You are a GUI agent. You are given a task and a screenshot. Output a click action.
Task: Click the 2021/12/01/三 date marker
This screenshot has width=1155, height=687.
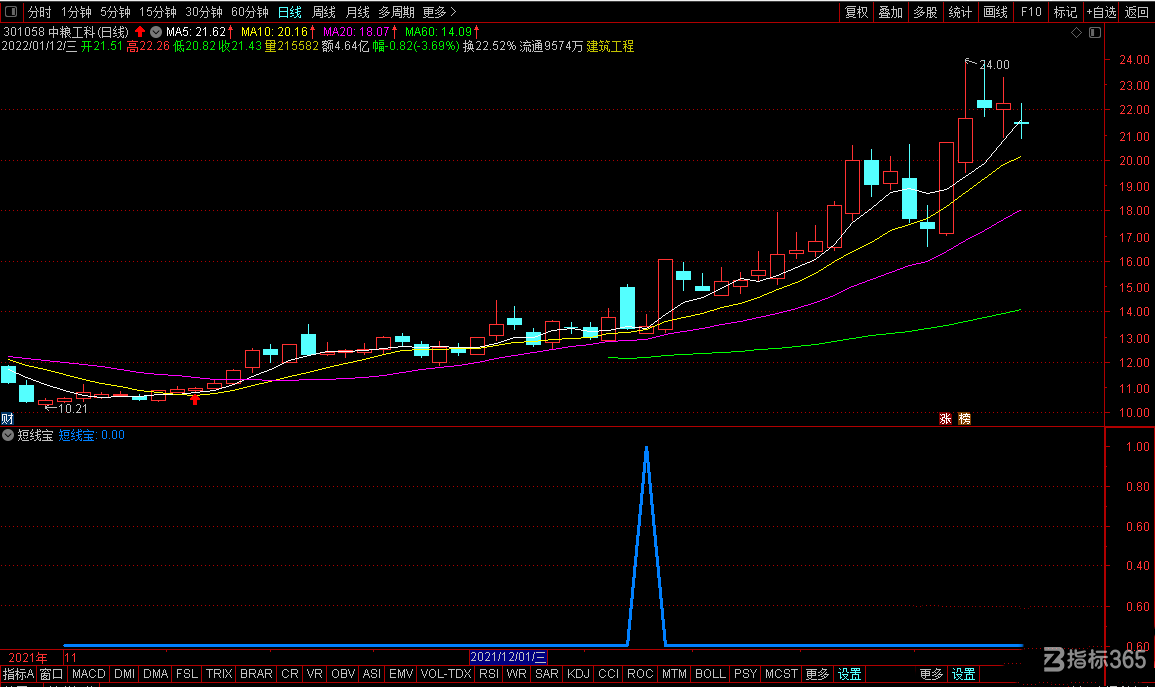pos(508,658)
